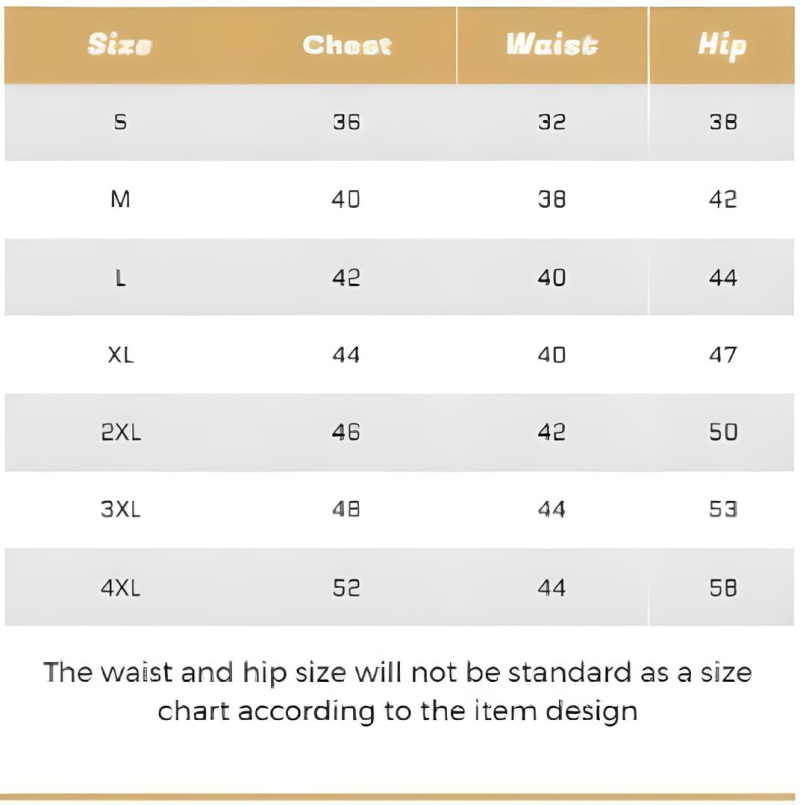Image resolution: width=800 pixels, height=805 pixels.
Task: Select the 4XL size row label
Action: pyautogui.click(x=120, y=588)
